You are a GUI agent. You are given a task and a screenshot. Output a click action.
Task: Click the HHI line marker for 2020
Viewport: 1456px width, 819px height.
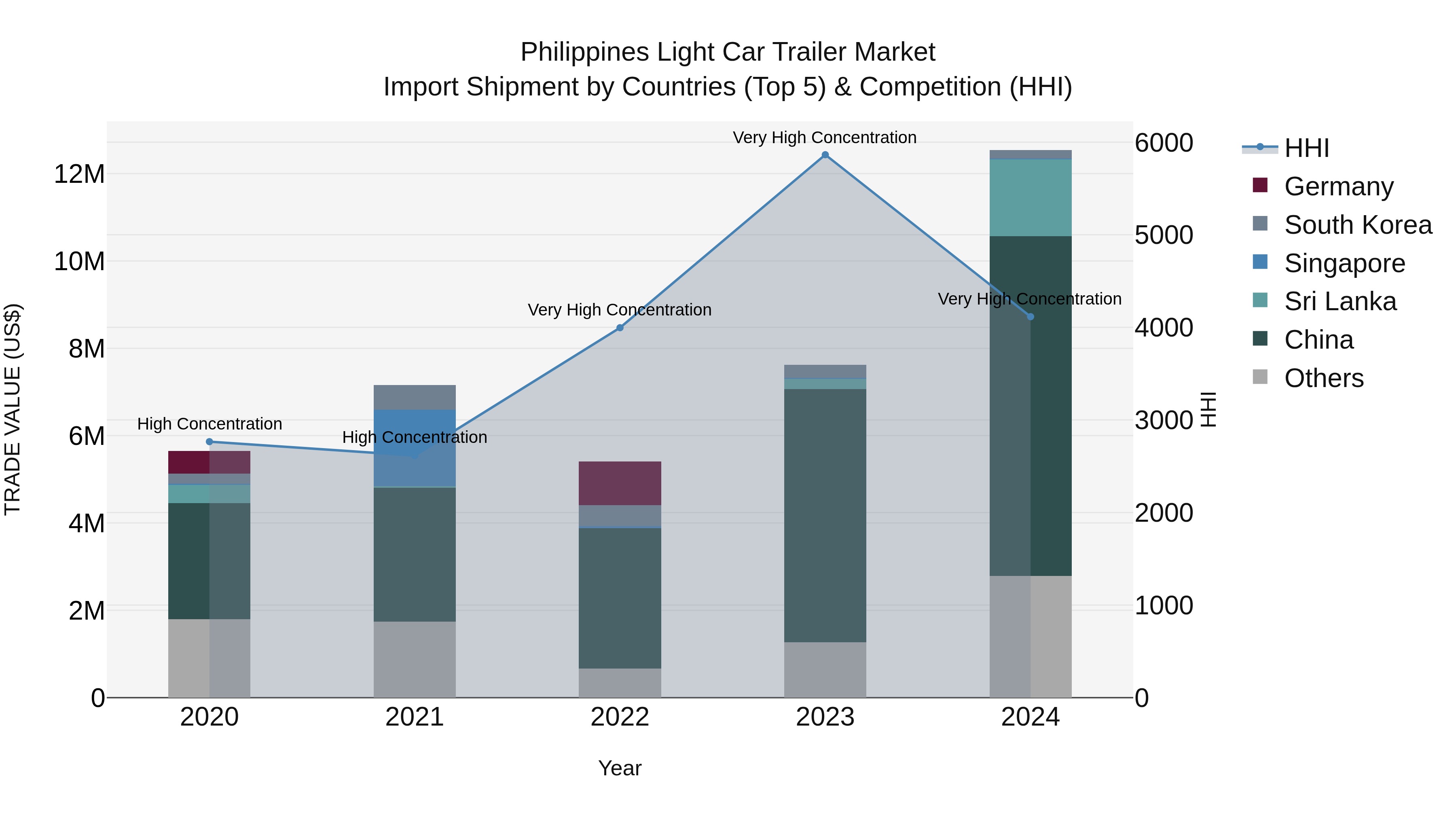(209, 442)
